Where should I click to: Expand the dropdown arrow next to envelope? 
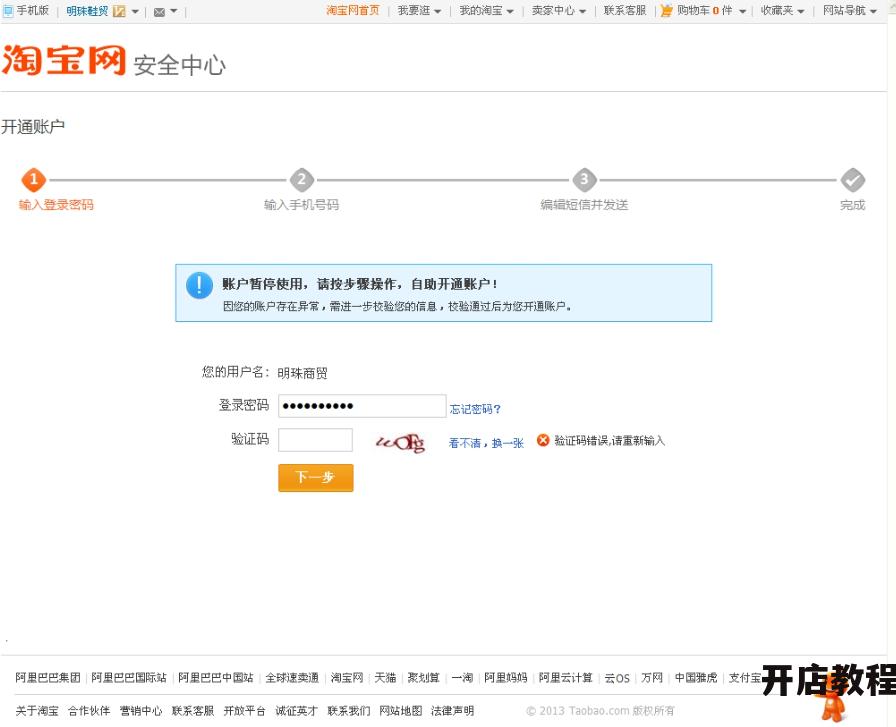pyautogui.click(x=174, y=11)
